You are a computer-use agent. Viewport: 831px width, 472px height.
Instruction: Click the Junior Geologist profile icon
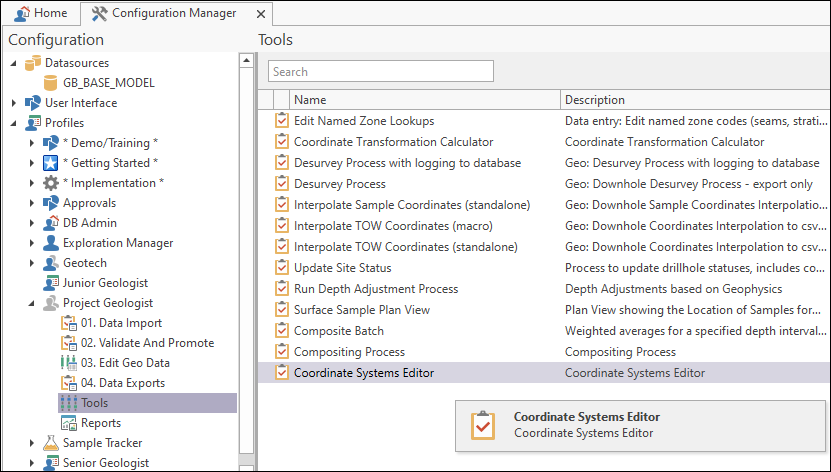pos(50,283)
